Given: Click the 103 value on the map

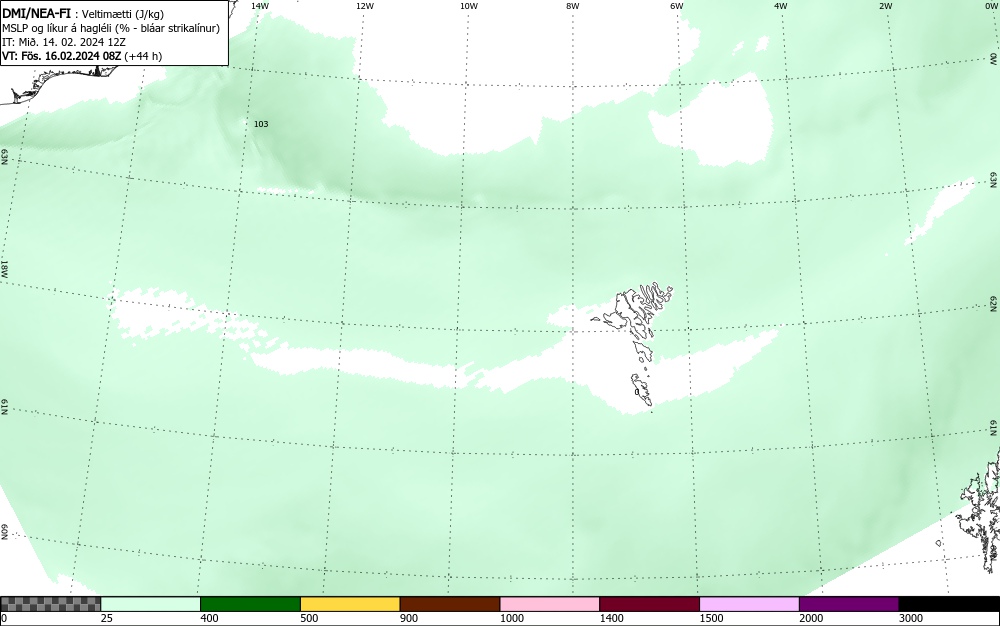Looking at the screenshot, I should point(261,124).
